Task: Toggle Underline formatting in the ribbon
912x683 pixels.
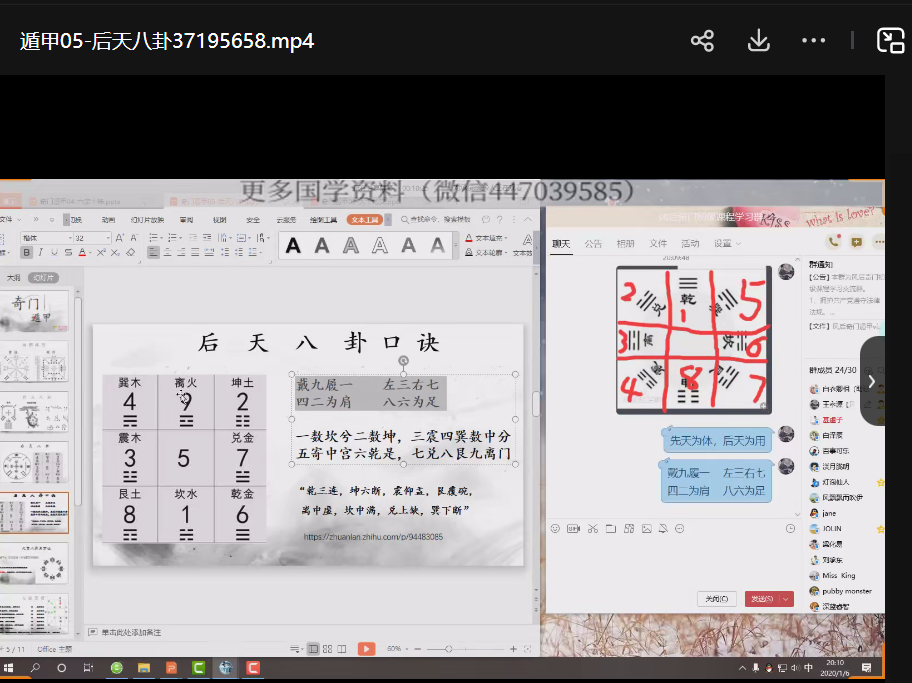Action: (54, 253)
